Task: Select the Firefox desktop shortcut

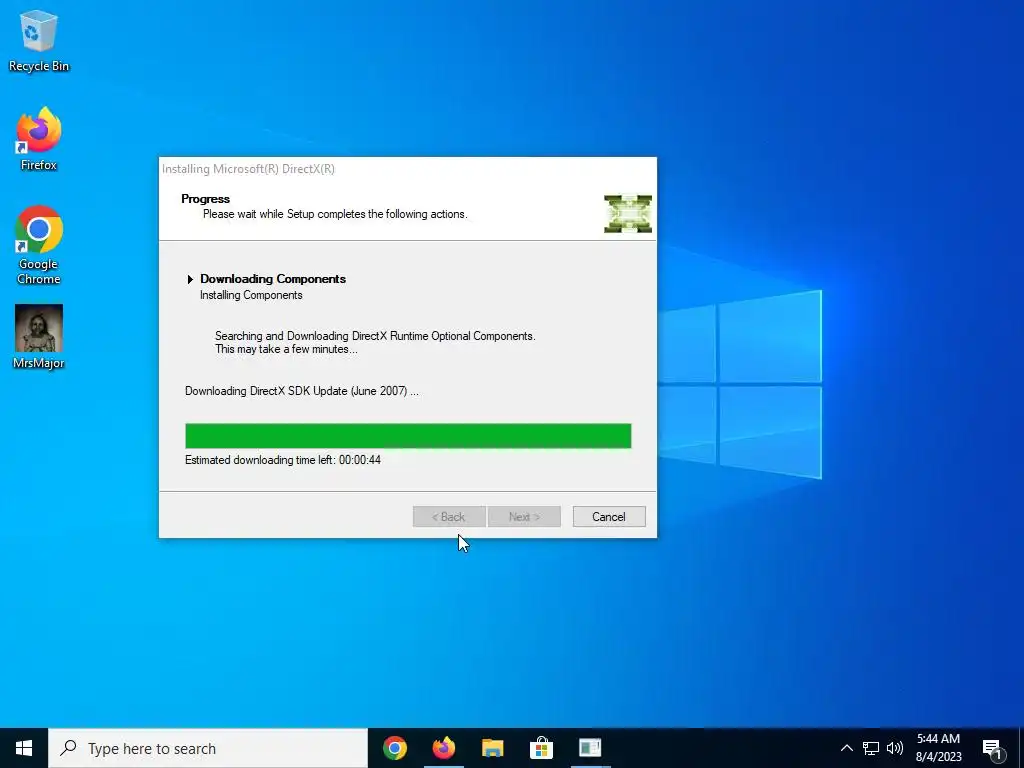Action: point(39,139)
